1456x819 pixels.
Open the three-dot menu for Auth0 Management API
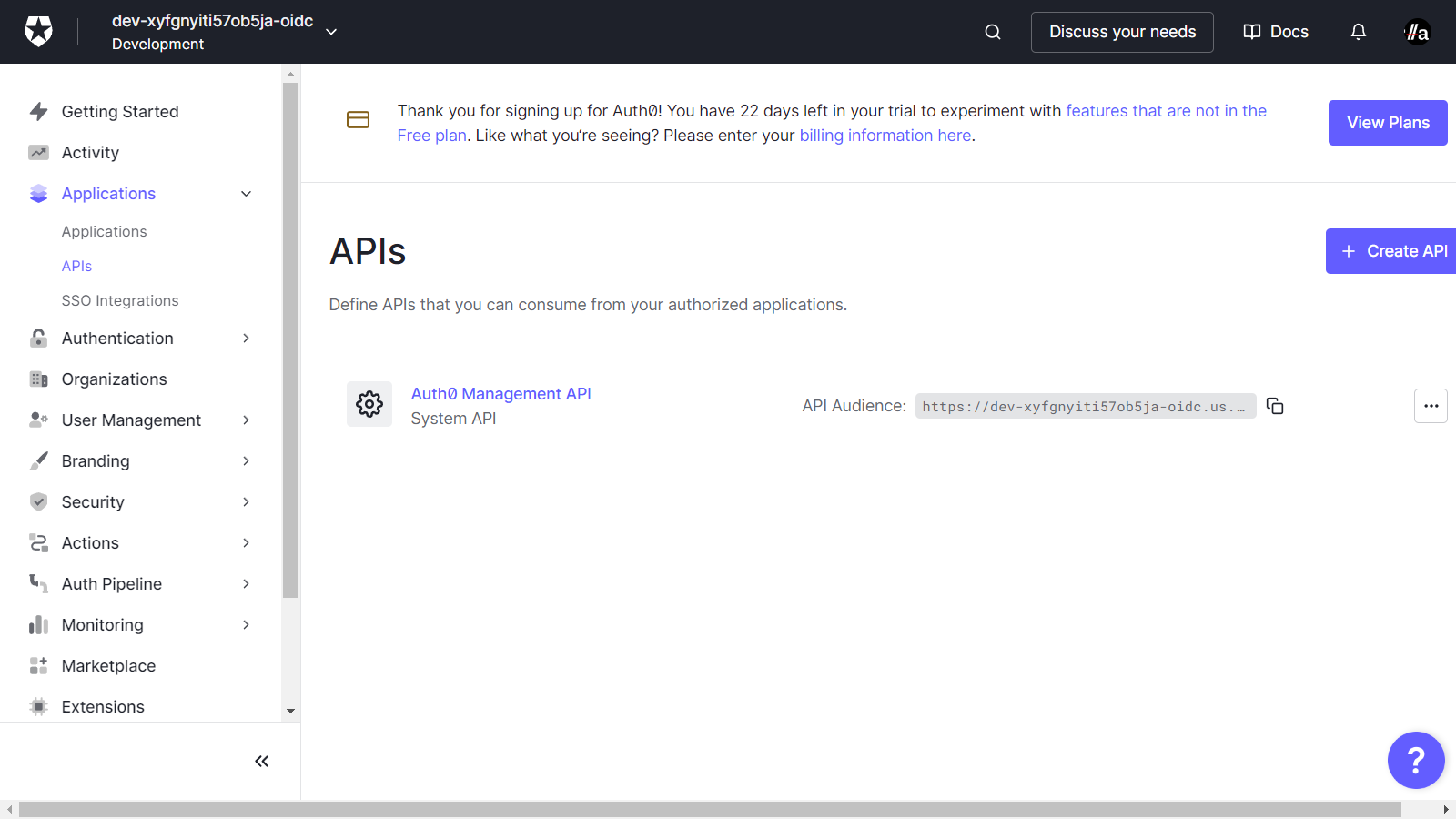pos(1431,406)
